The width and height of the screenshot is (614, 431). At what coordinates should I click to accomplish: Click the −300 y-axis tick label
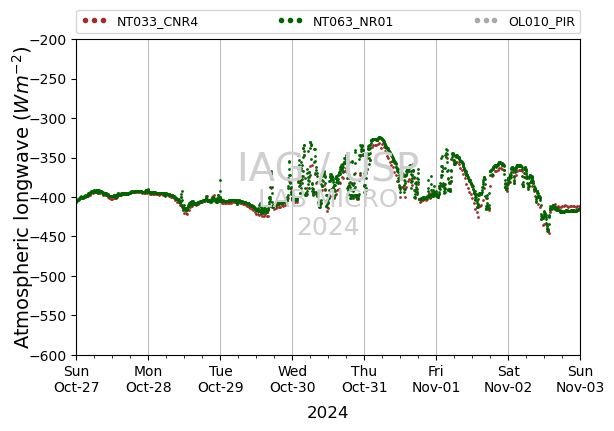(x=49, y=119)
